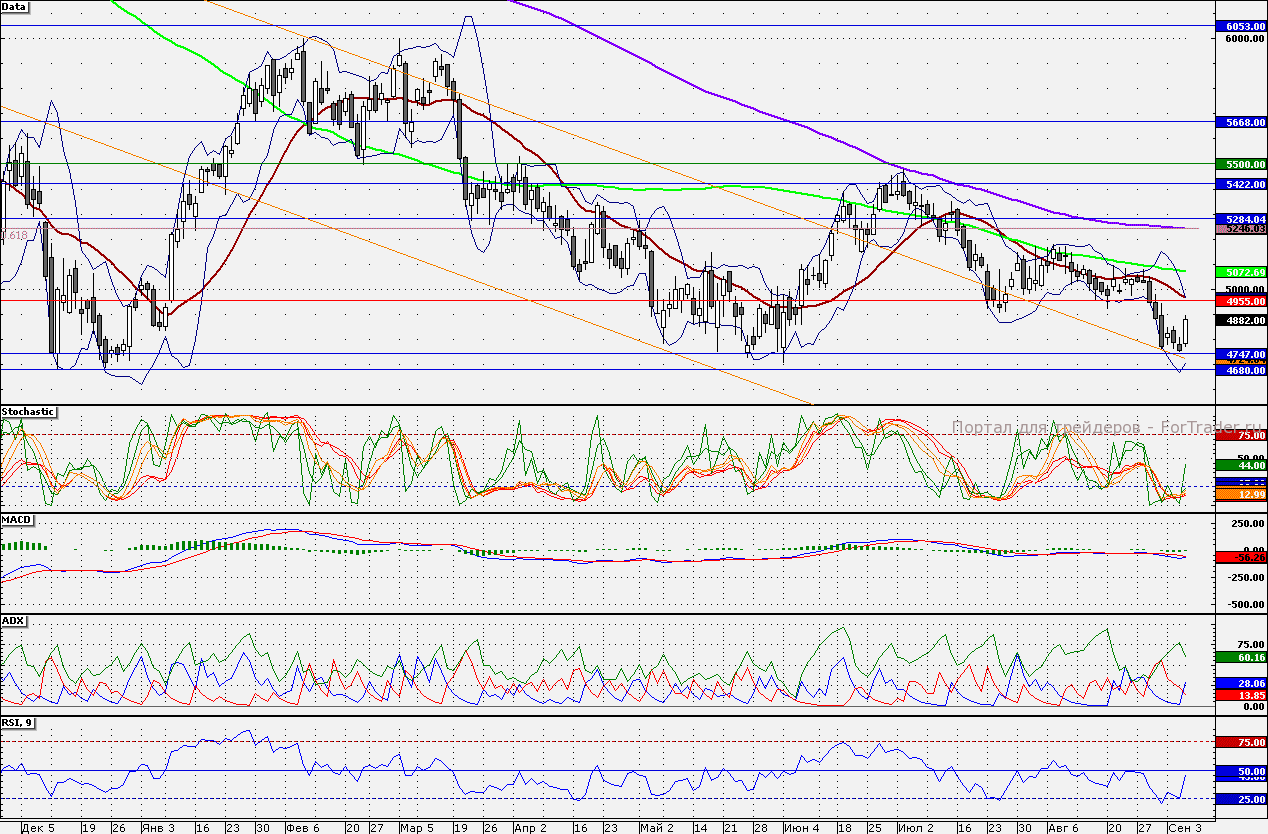Select the green 60.16 ADX value label

point(1240,657)
